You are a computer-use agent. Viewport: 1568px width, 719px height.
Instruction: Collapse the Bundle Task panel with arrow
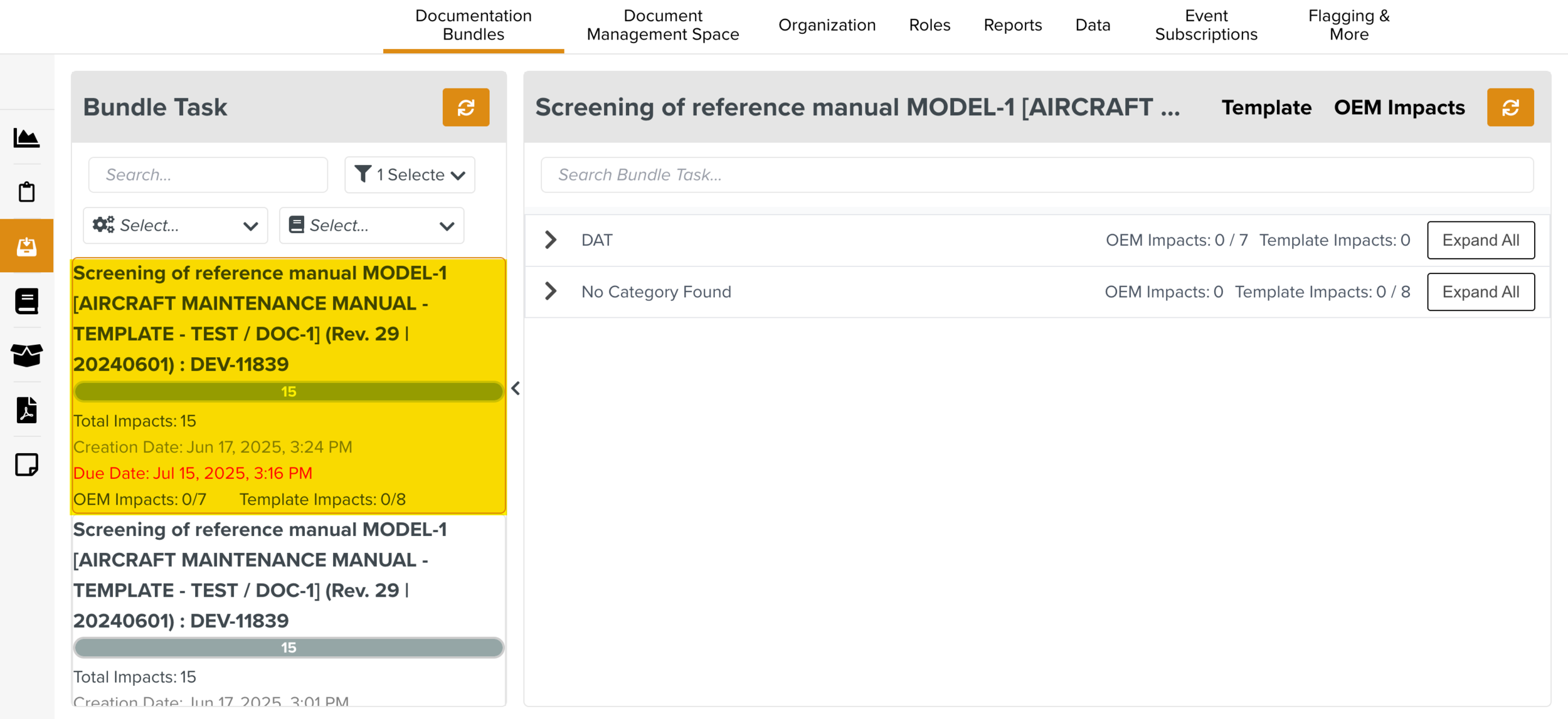[x=516, y=389]
